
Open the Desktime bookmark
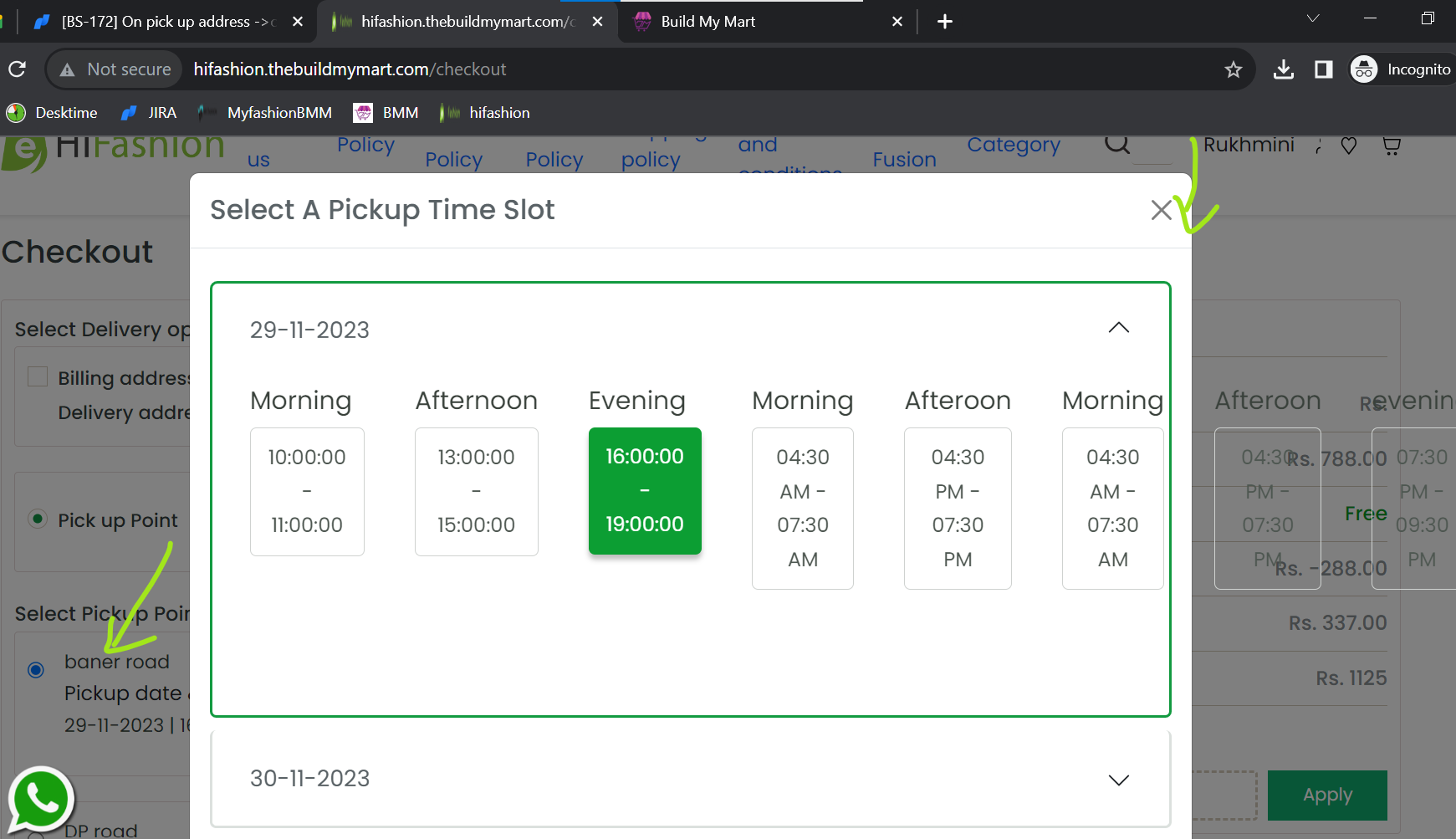pos(52,113)
